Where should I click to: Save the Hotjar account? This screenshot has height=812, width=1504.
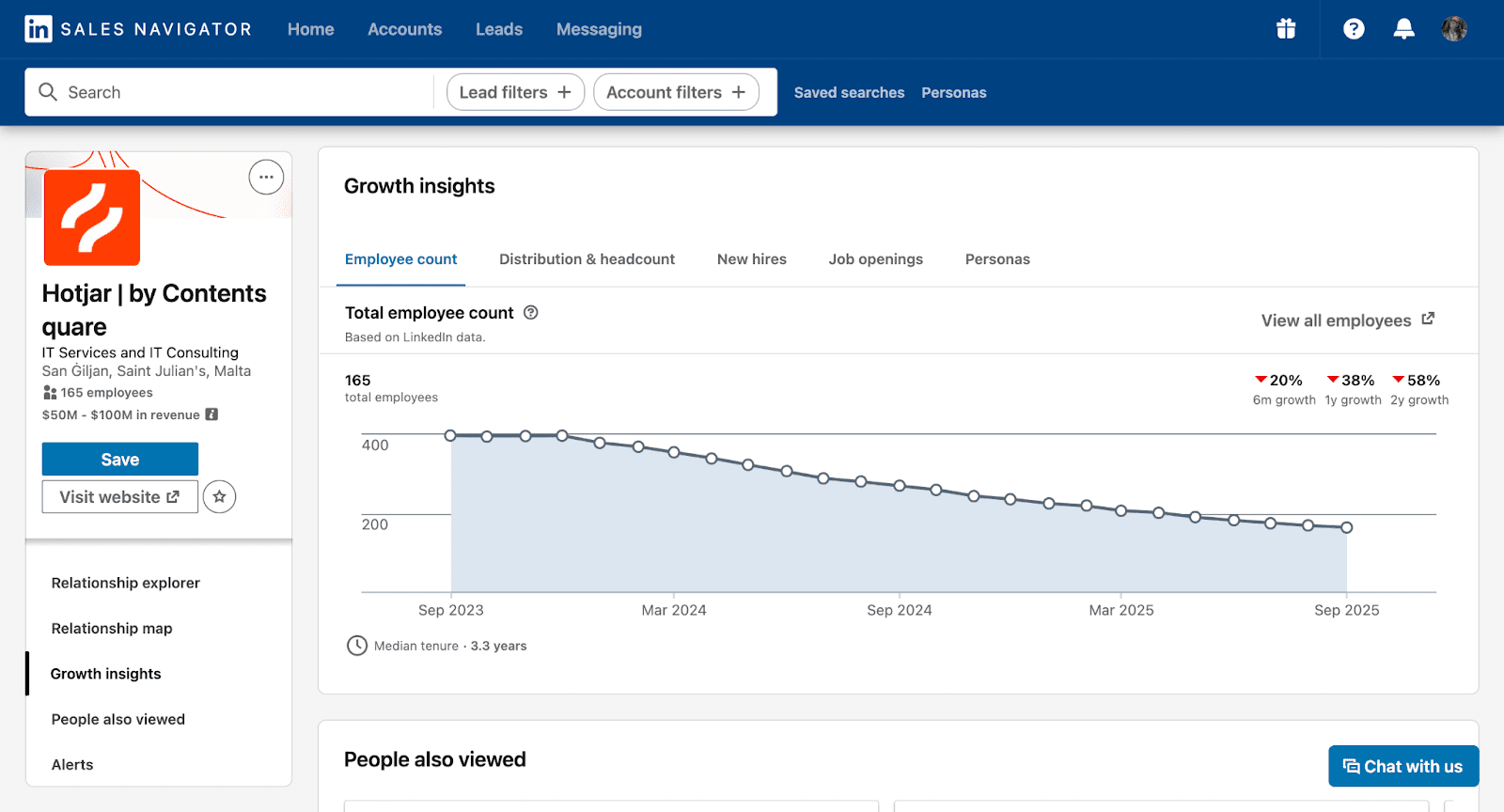point(120,460)
